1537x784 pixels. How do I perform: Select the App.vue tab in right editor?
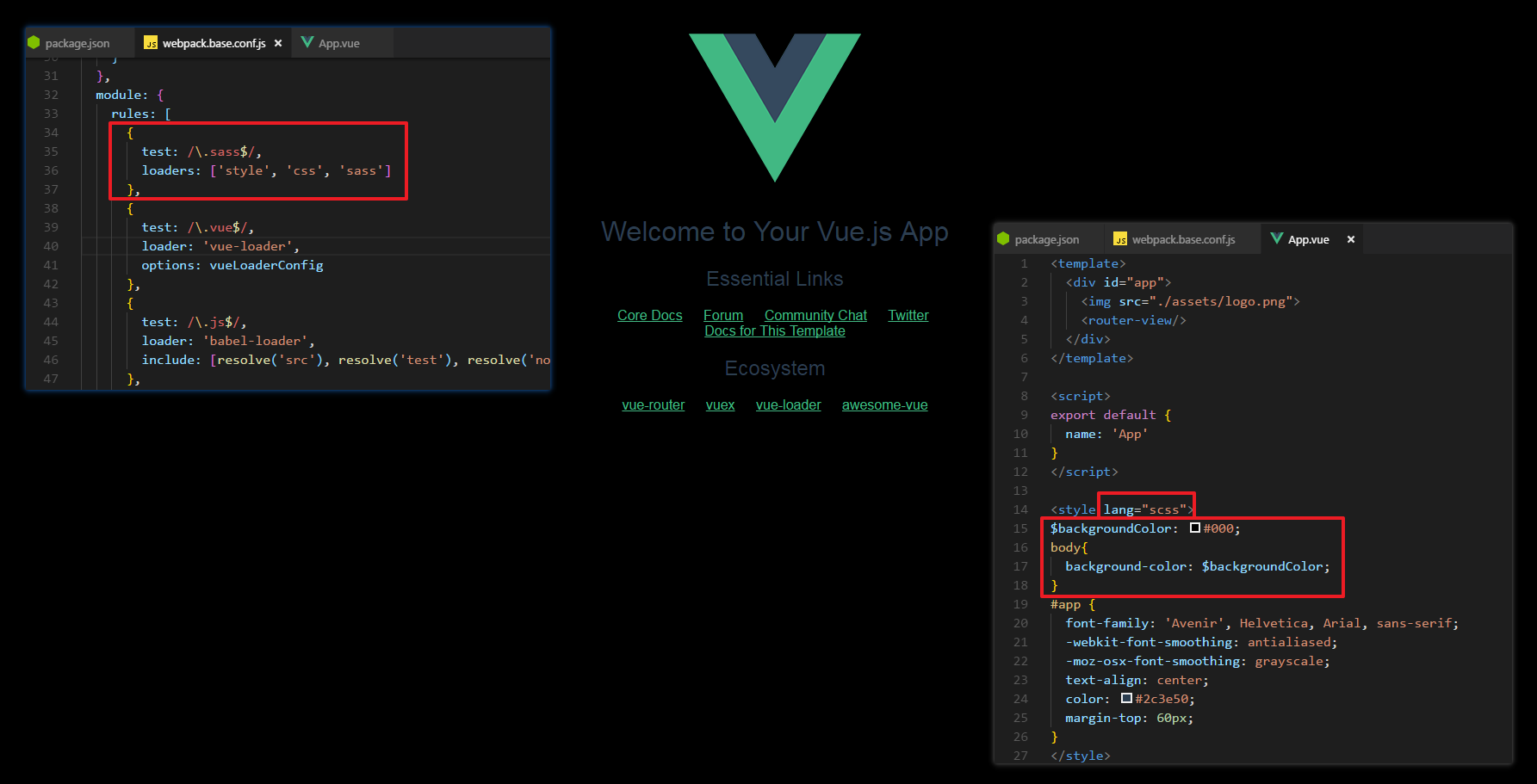click(1312, 239)
